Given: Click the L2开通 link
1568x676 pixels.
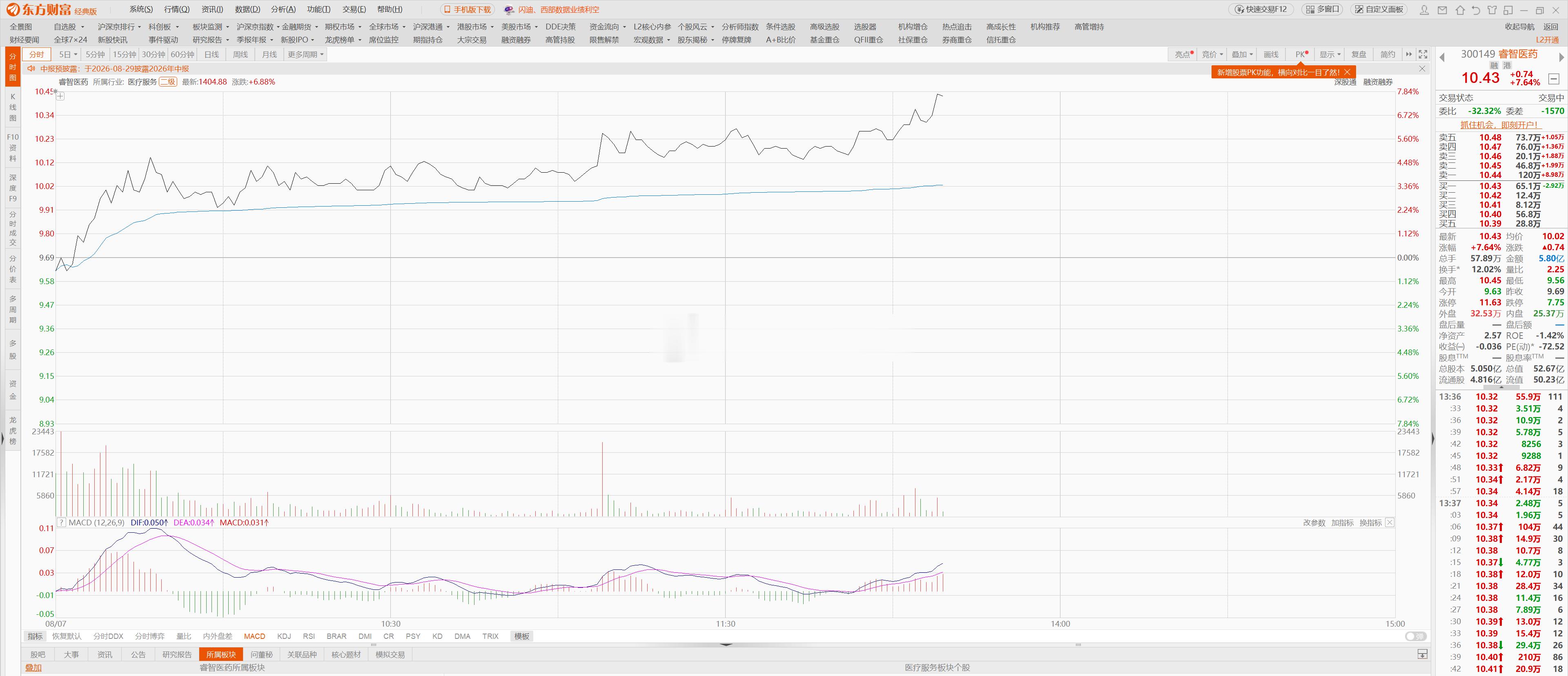Looking at the screenshot, I should [x=1547, y=40].
